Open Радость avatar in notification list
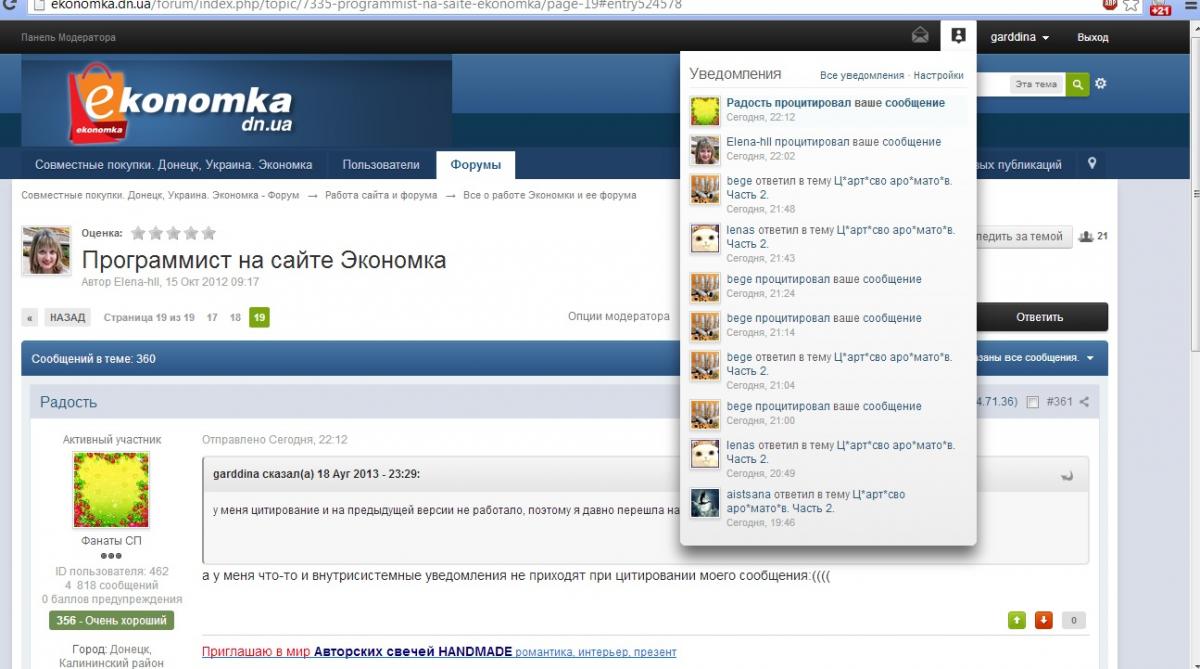Image resolution: width=1200 pixels, height=669 pixels. tap(705, 111)
